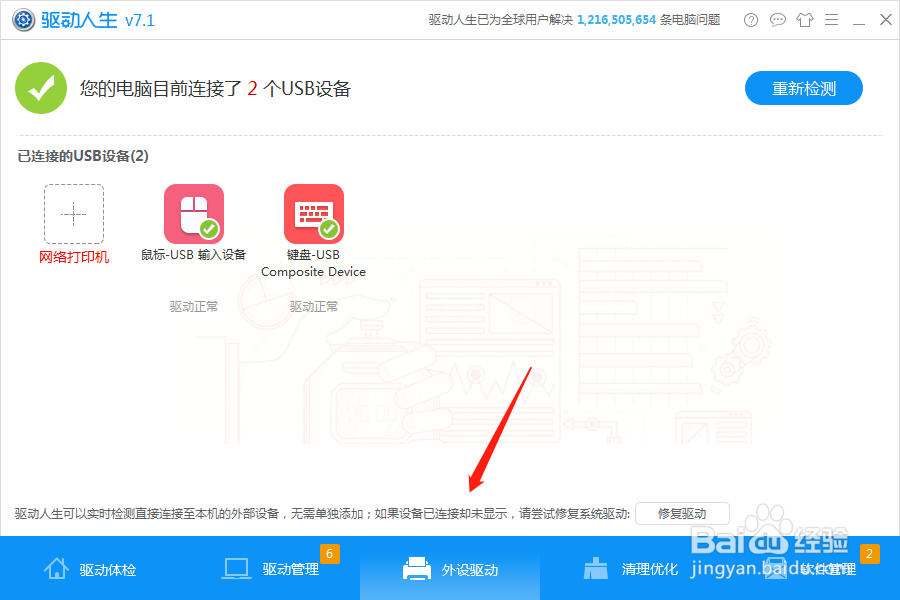
Task: Click the 重新检测 button
Action: click(804, 88)
